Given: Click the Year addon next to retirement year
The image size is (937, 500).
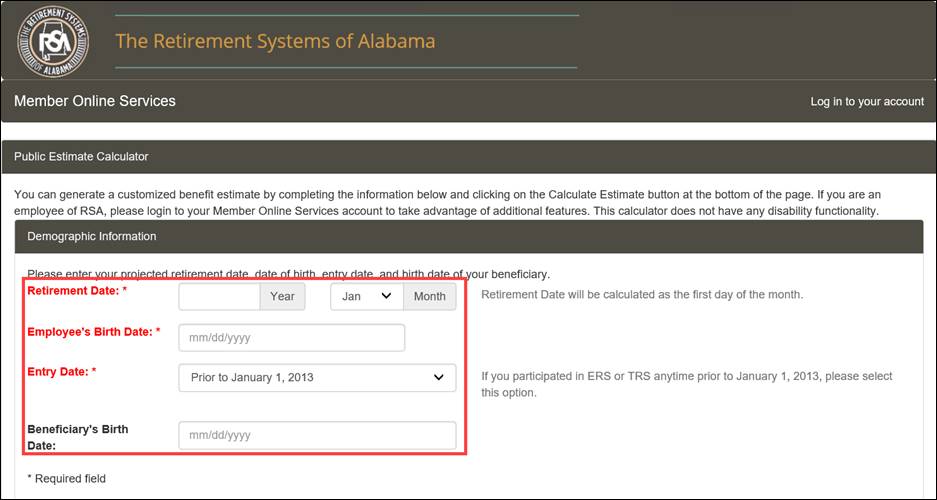Looking at the screenshot, I should tap(282, 297).
